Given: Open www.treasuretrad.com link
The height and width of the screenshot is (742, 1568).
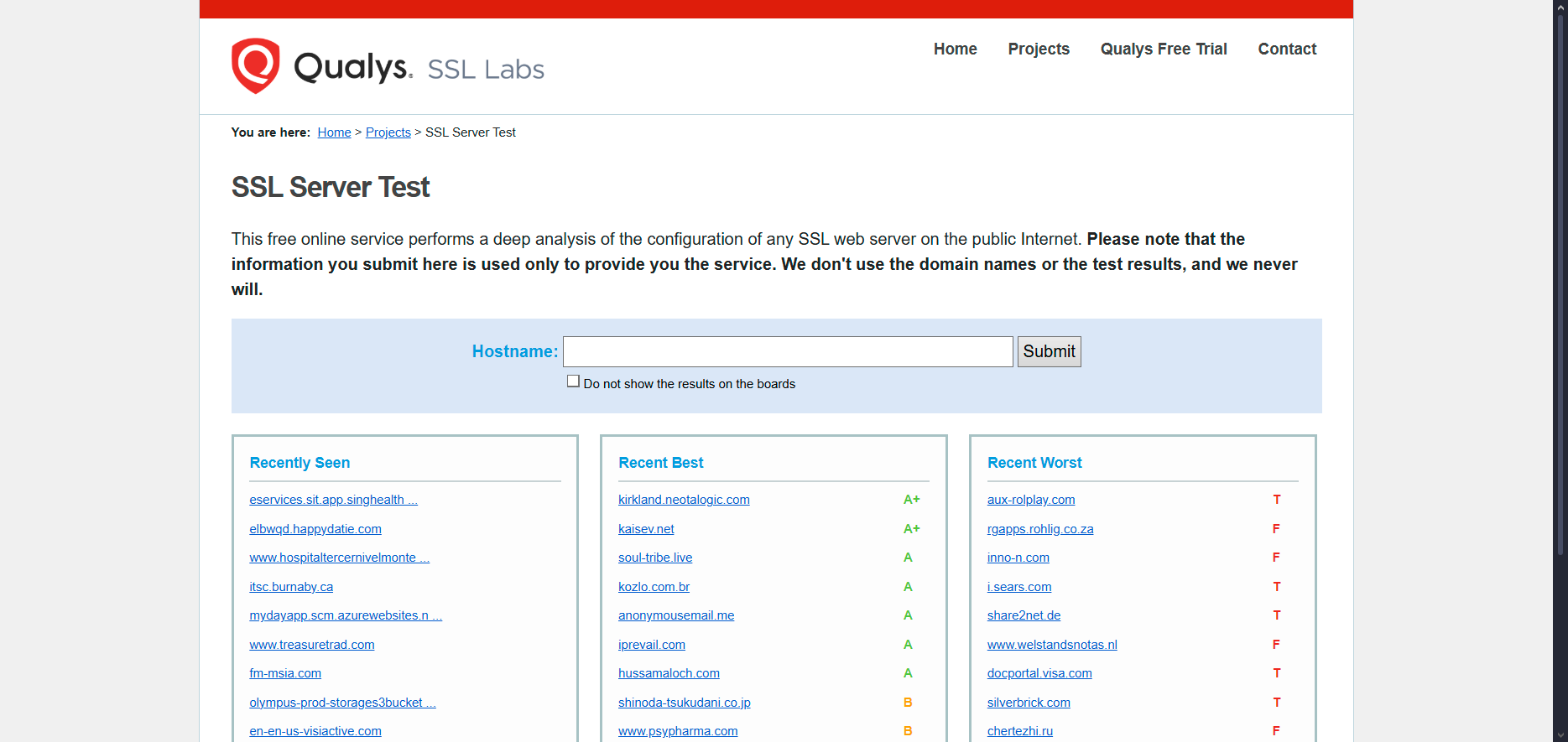Looking at the screenshot, I should [312, 645].
